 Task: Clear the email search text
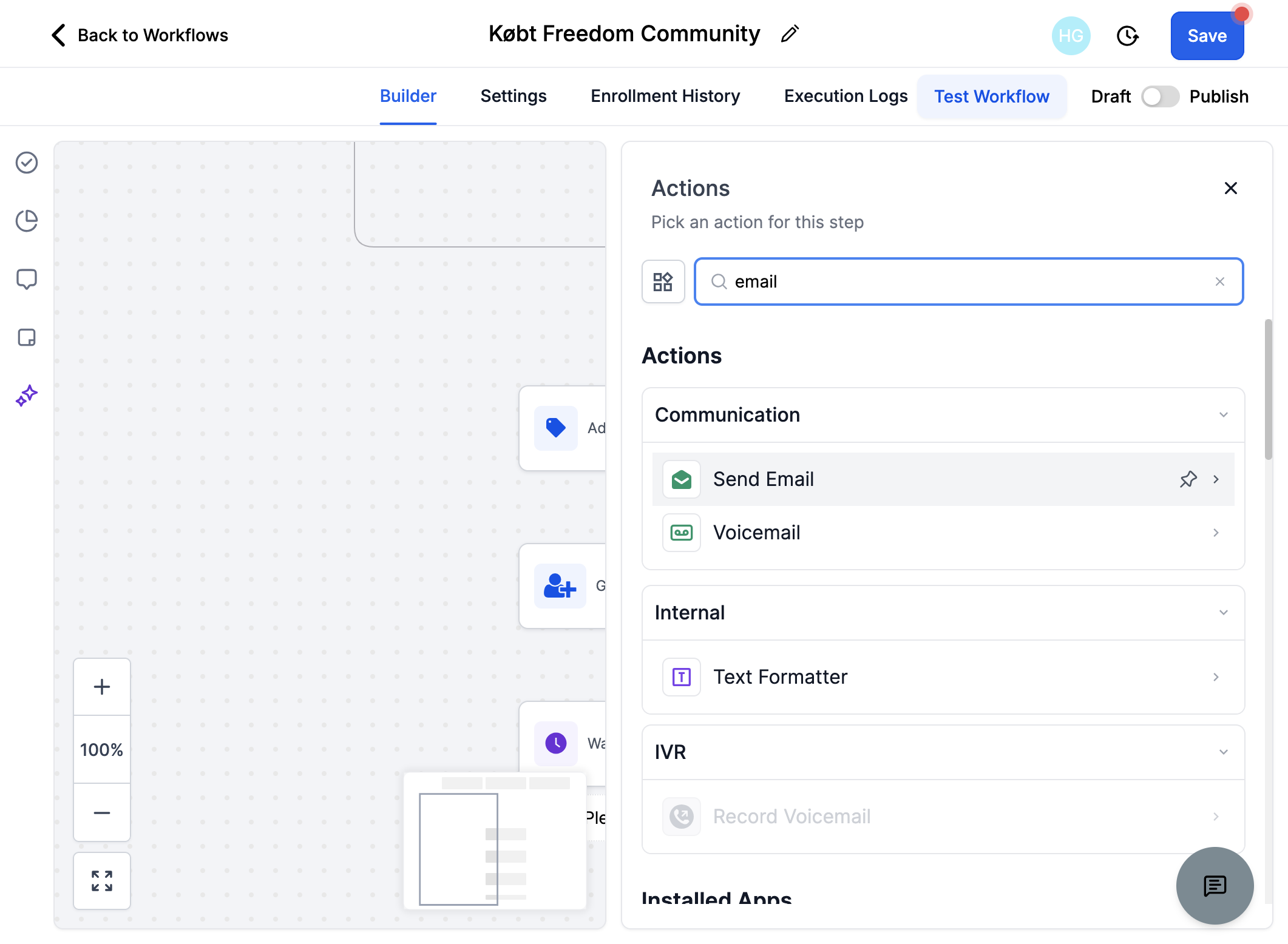[1219, 282]
